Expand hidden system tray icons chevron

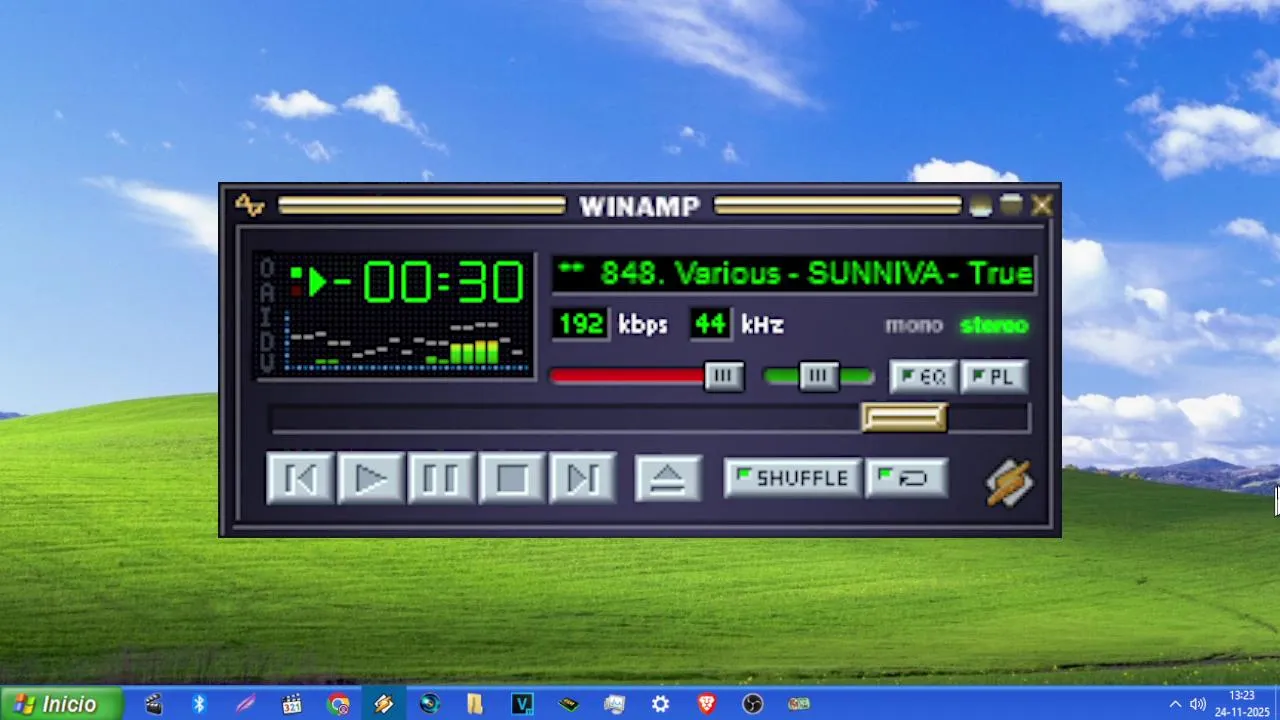pyautogui.click(x=1175, y=704)
